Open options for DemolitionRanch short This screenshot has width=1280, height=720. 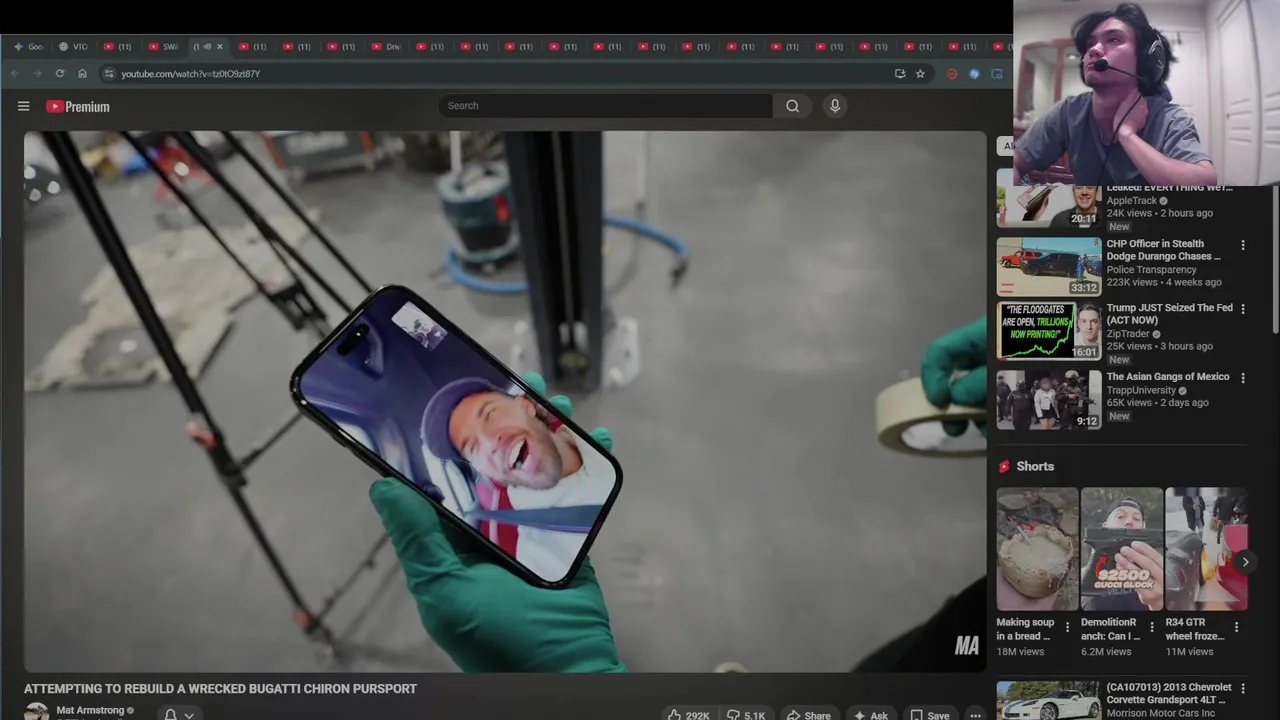1151,627
